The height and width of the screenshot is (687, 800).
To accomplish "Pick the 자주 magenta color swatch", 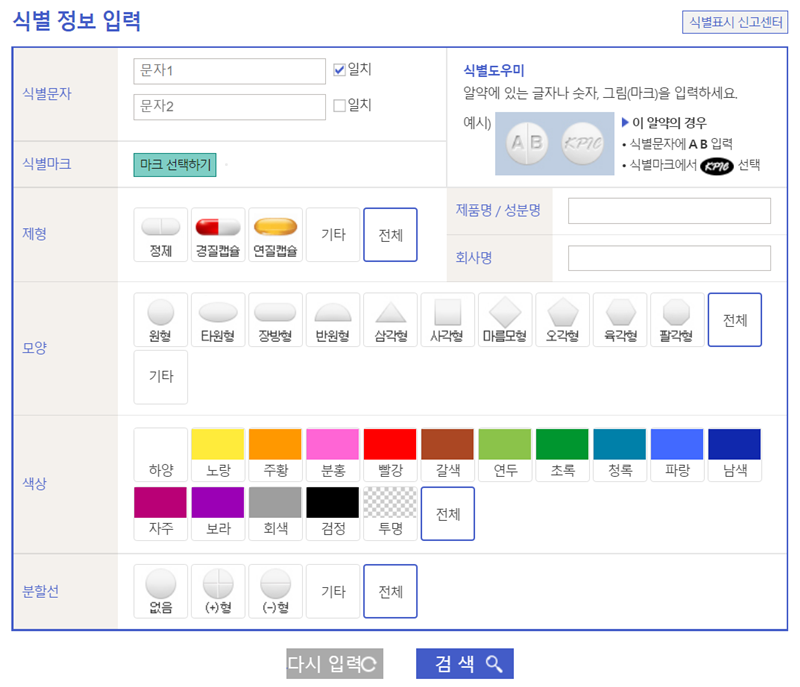I will 161,514.
